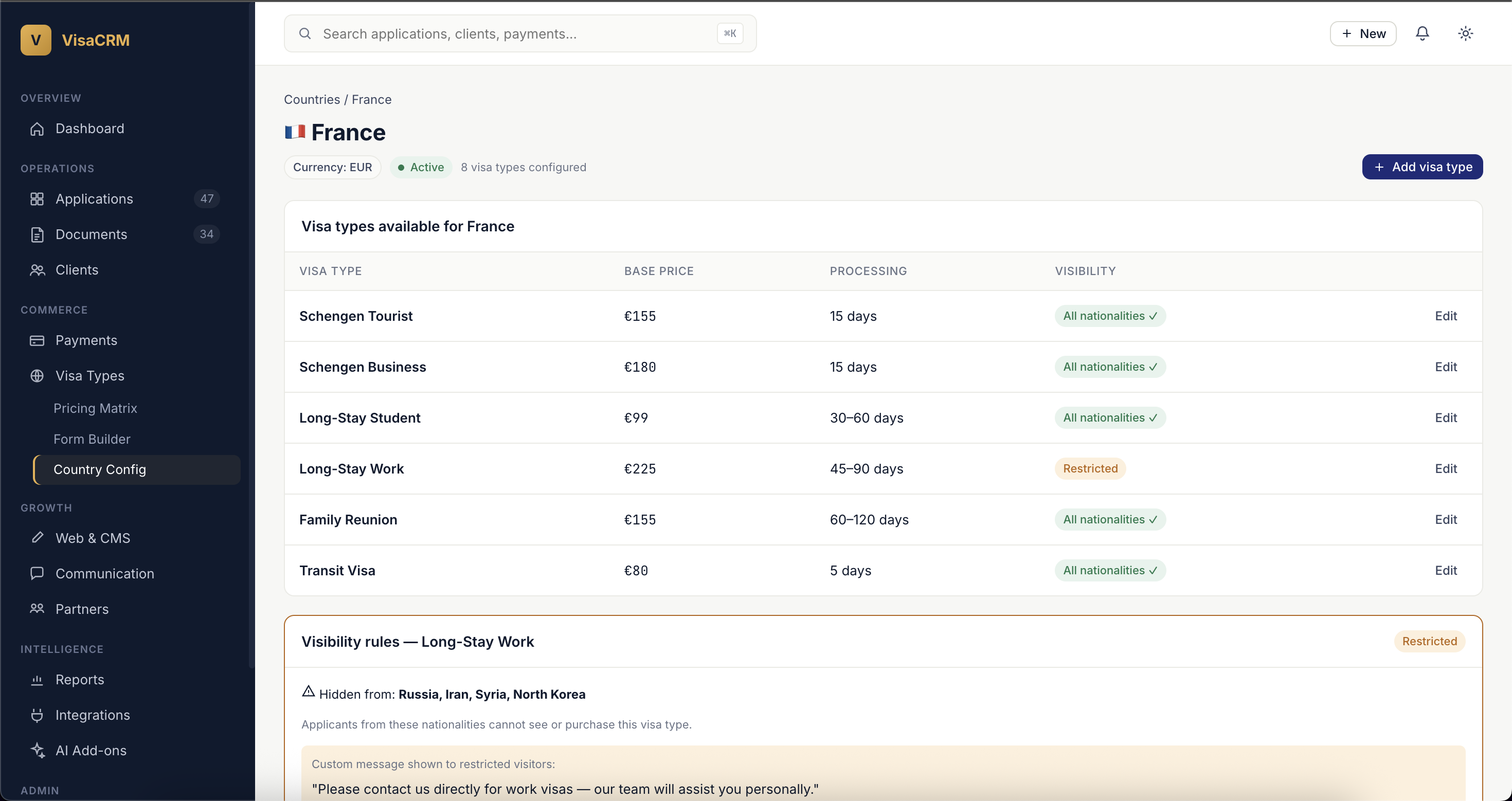Open notifications bell icon
The width and height of the screenshot is (1512, 801).
[x=1422, y=33]
